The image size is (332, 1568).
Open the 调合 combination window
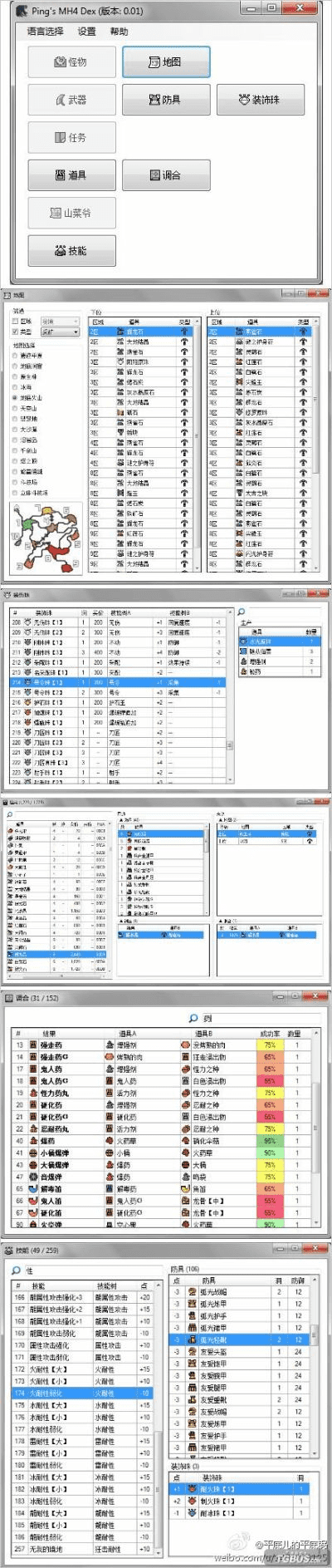(166, 175)
